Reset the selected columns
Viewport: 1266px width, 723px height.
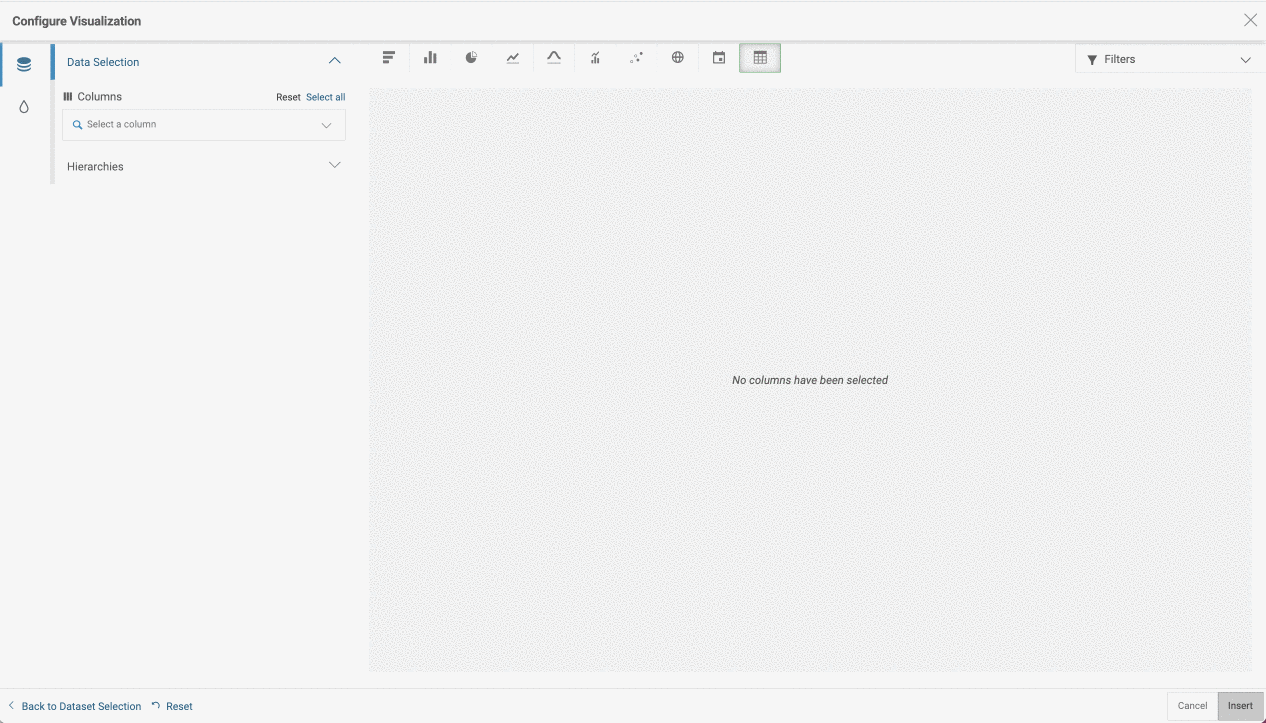(x=288, y=97)
